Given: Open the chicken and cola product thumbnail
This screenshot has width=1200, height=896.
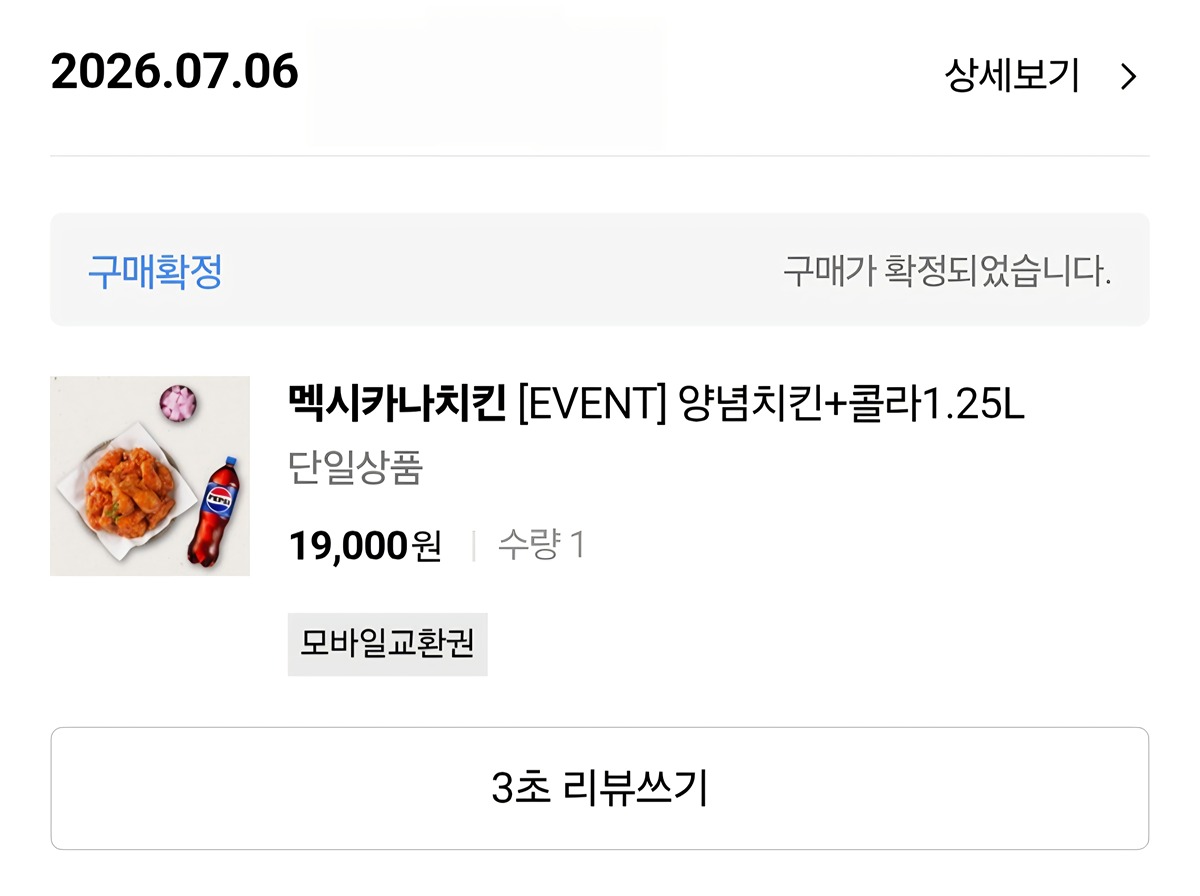Looking at the screenshot, I should (x=150, y=476).
